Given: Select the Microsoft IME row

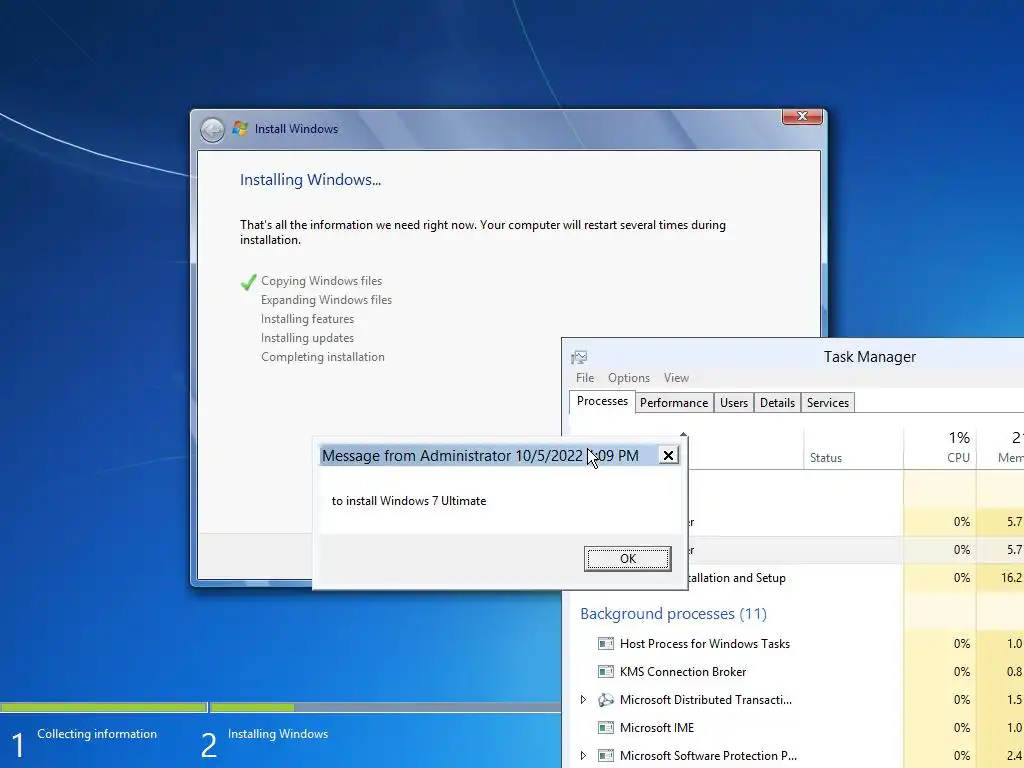Looking at the screenshot, I should [797, 728].
